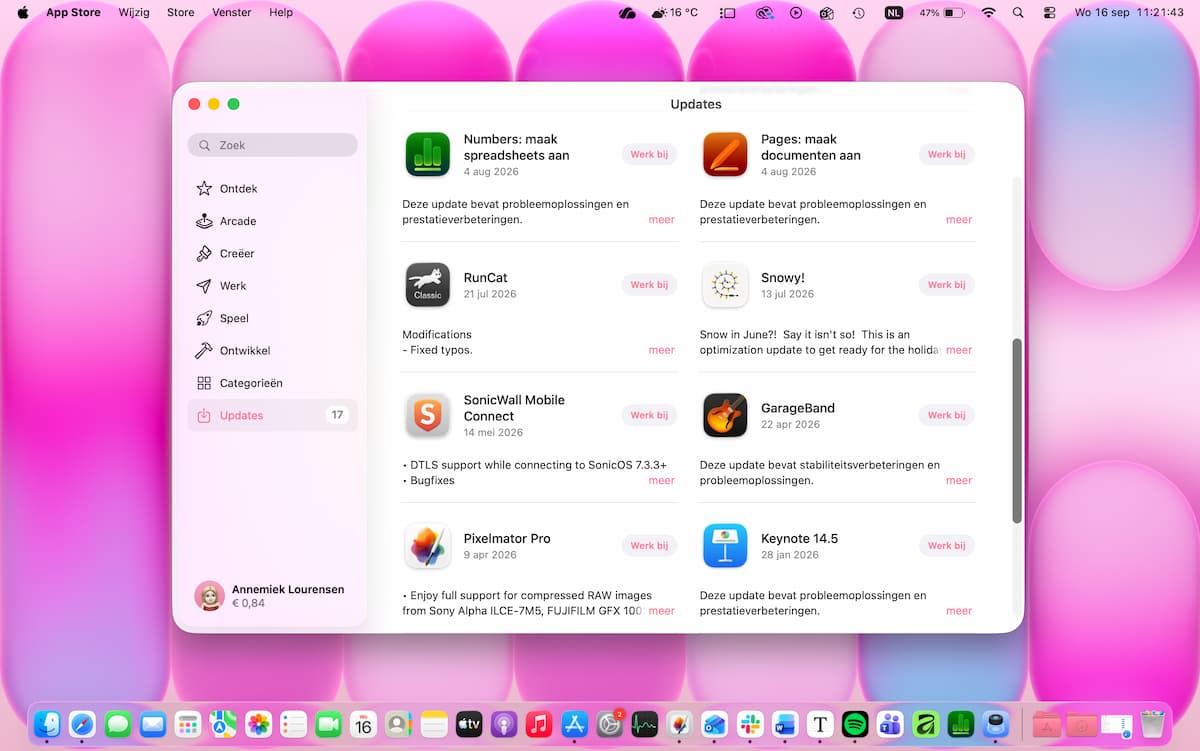Open the Snowy! app icon
This screenshot has height=751, width=1200.
coord(725,285)
